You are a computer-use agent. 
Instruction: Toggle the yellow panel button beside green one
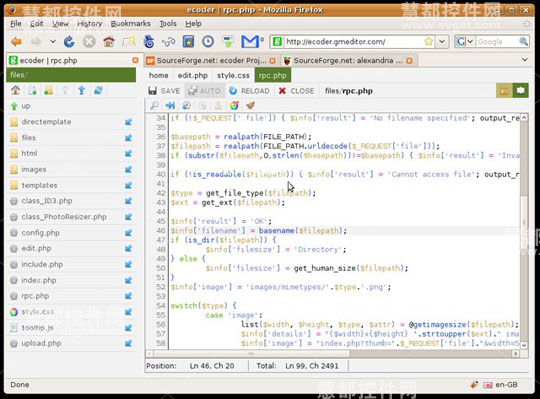504,91
